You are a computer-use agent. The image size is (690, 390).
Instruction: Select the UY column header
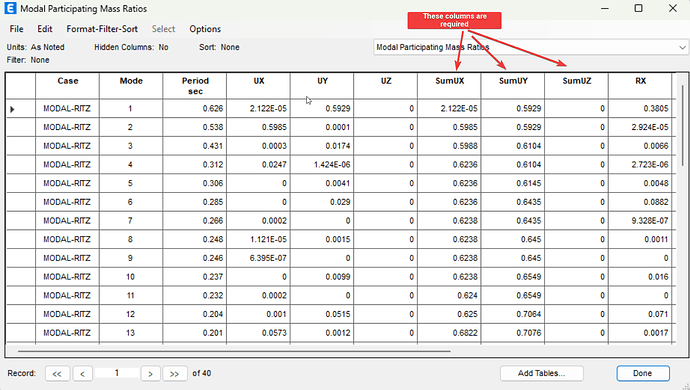pos(322,86)
